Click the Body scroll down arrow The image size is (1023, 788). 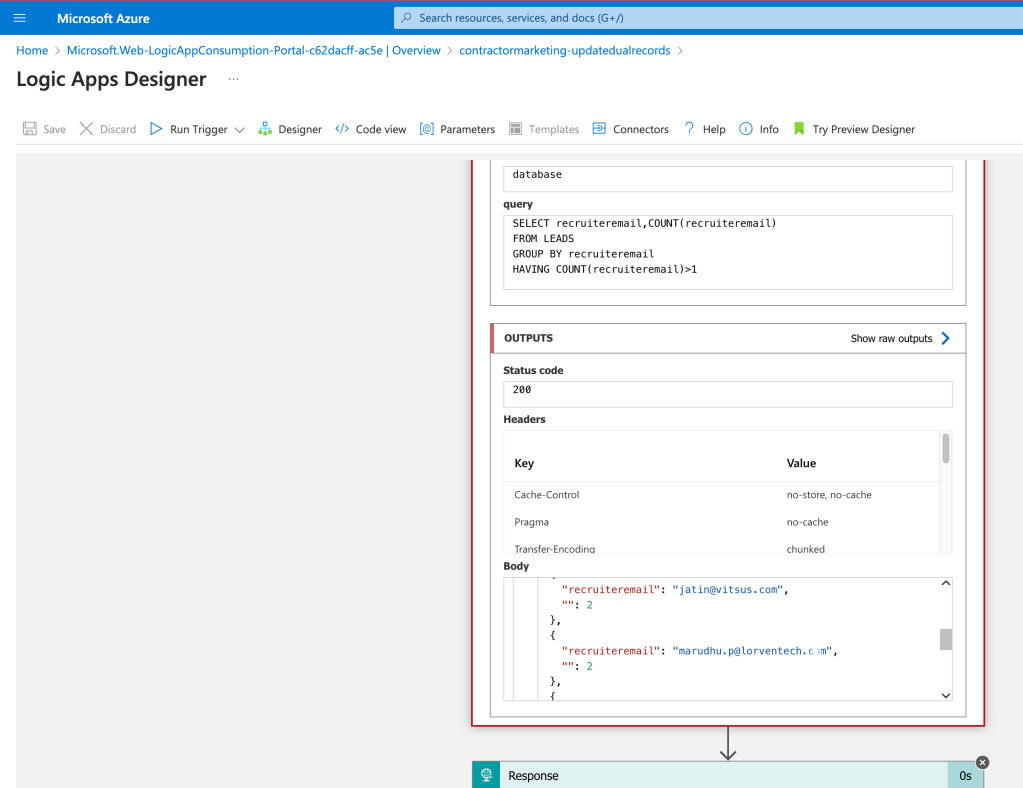[945, 695]
